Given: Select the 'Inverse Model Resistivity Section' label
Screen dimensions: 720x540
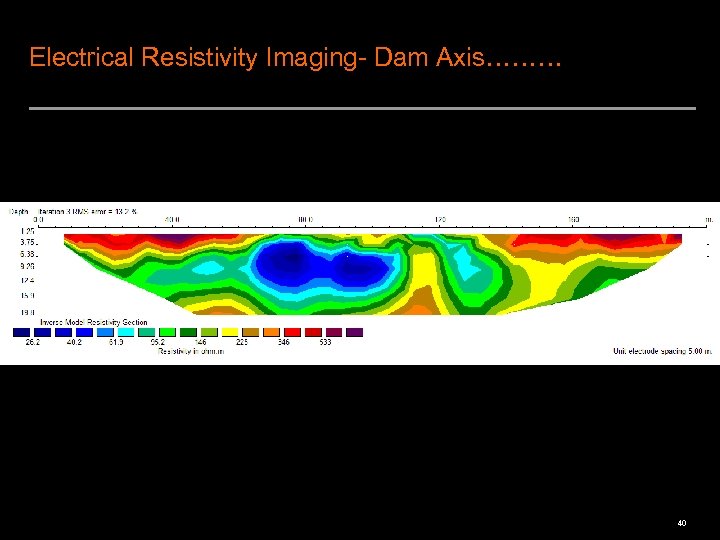Looking at the screenshot, I should [x=94, y=322].
